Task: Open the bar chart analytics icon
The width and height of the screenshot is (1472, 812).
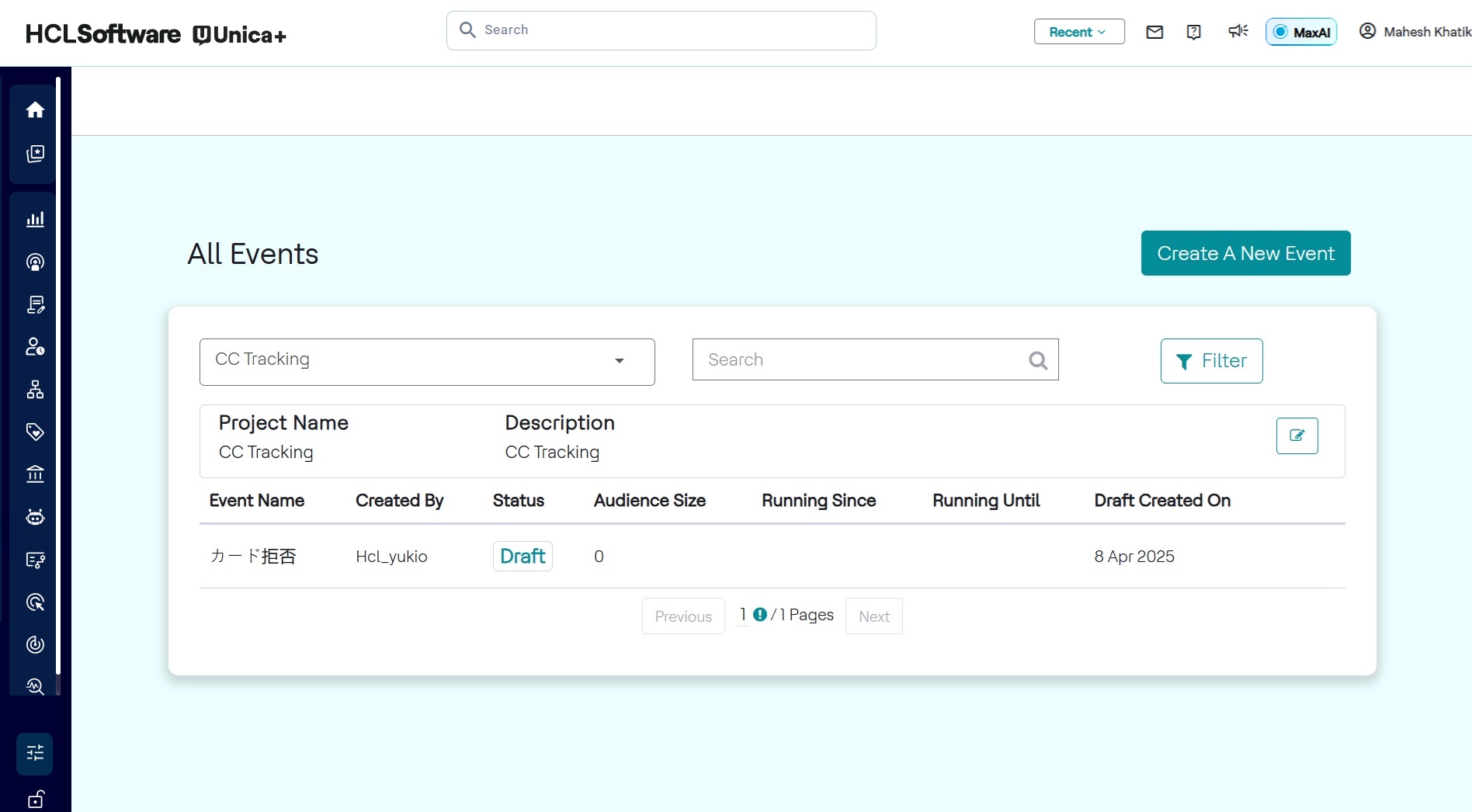Action: click(35, 220)
